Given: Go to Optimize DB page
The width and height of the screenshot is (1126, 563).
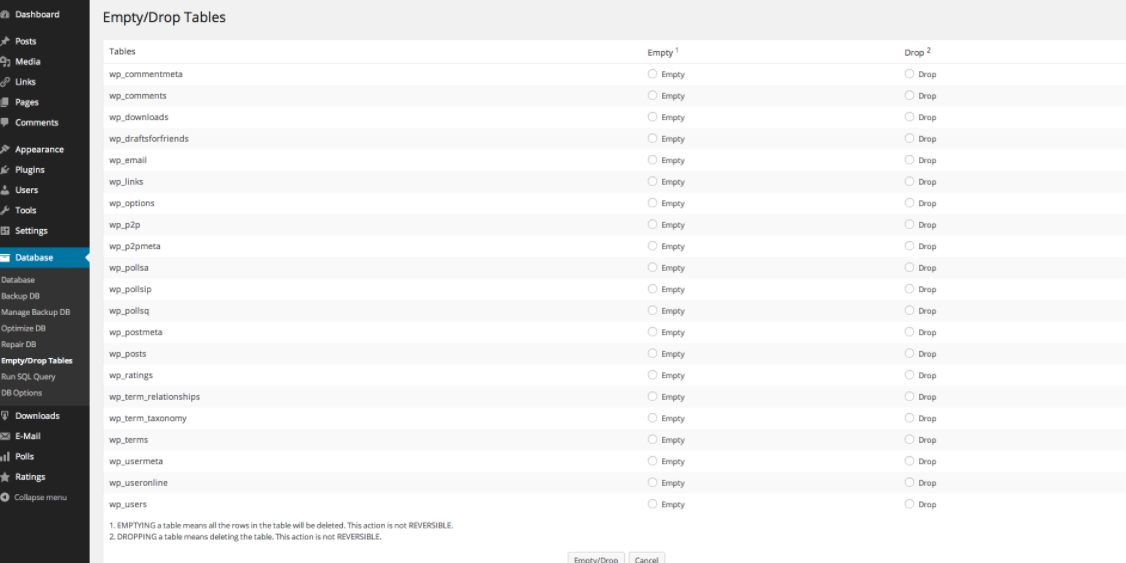Looking at the screenshot, I should pos(24,328).
